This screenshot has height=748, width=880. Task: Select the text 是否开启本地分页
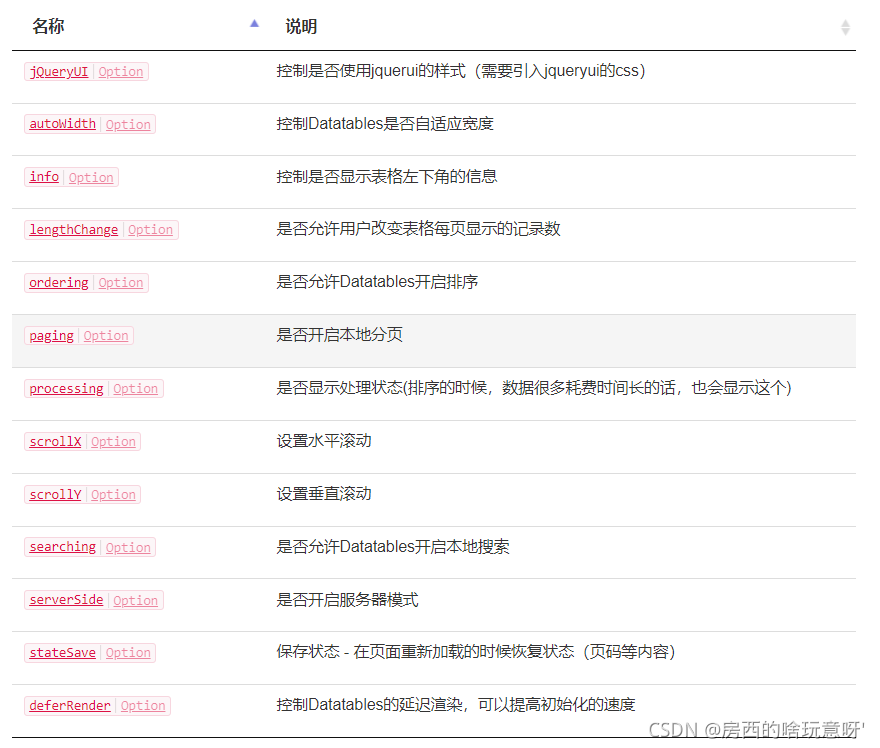click(x=340, y=335)
